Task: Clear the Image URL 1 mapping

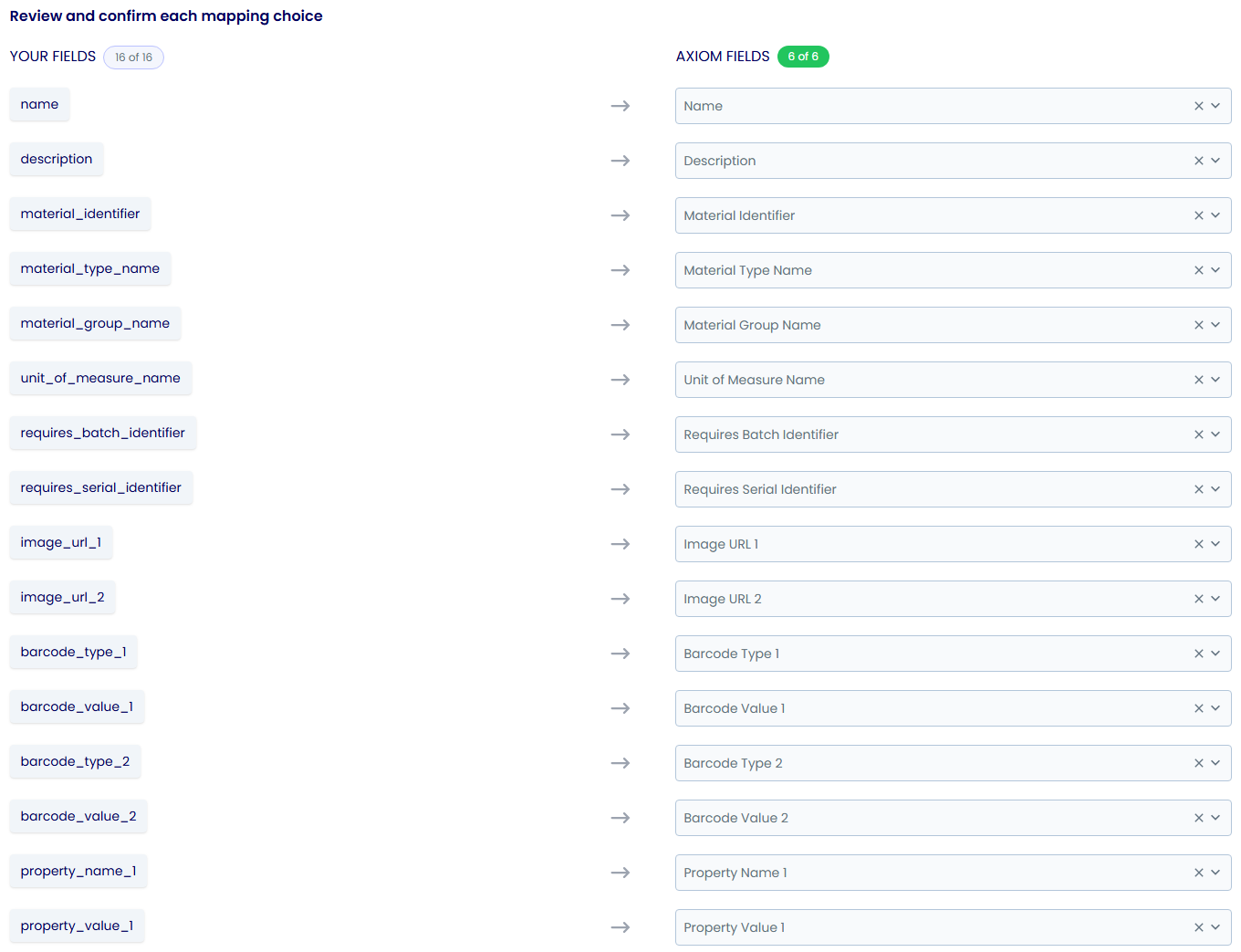Action: click(1199, 544)
